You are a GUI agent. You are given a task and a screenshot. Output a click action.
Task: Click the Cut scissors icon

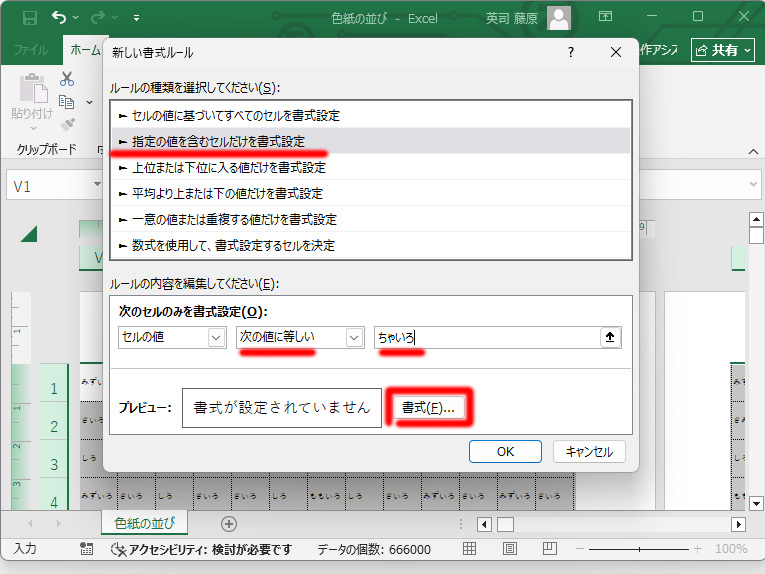point(67,79)
